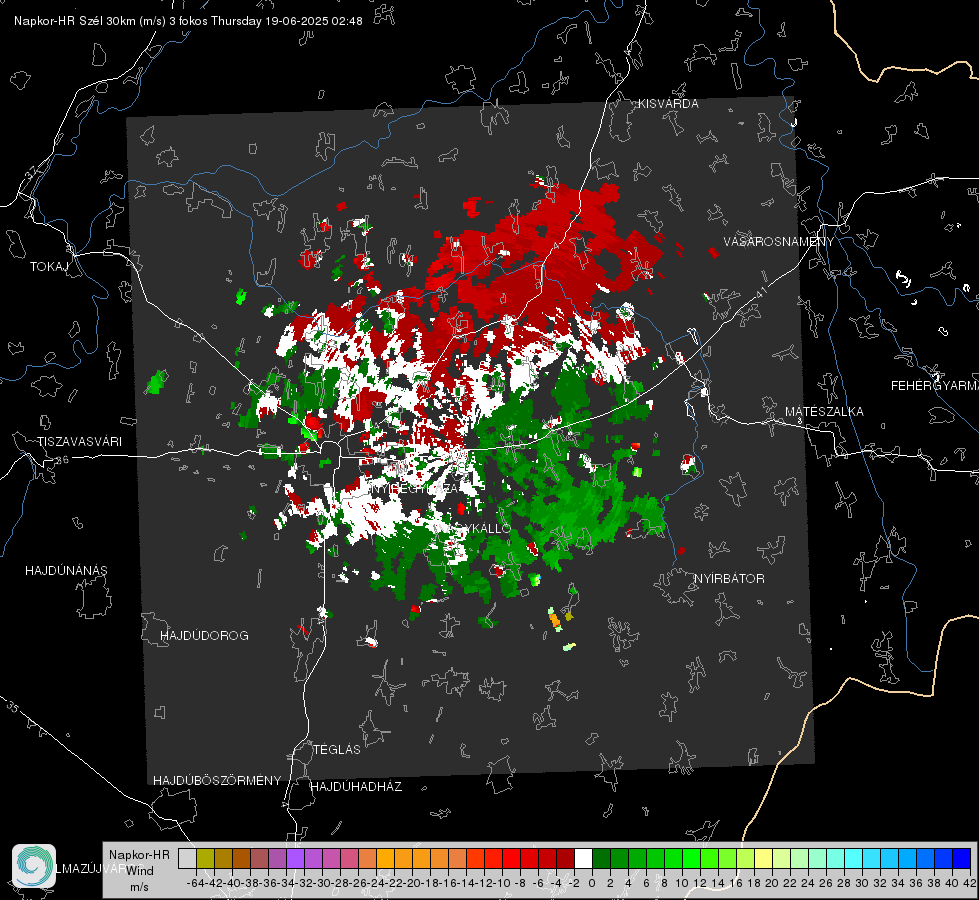Select the TISZAVASVÁRI town label

point(79,442)
